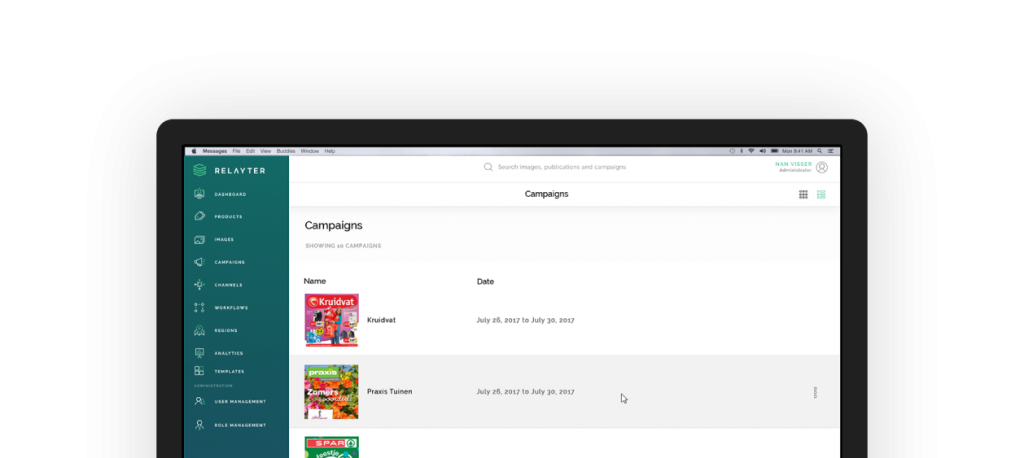Viewport: 1024px width, 458px height.
Task: Click the Channels label
Action: point(229,286)
